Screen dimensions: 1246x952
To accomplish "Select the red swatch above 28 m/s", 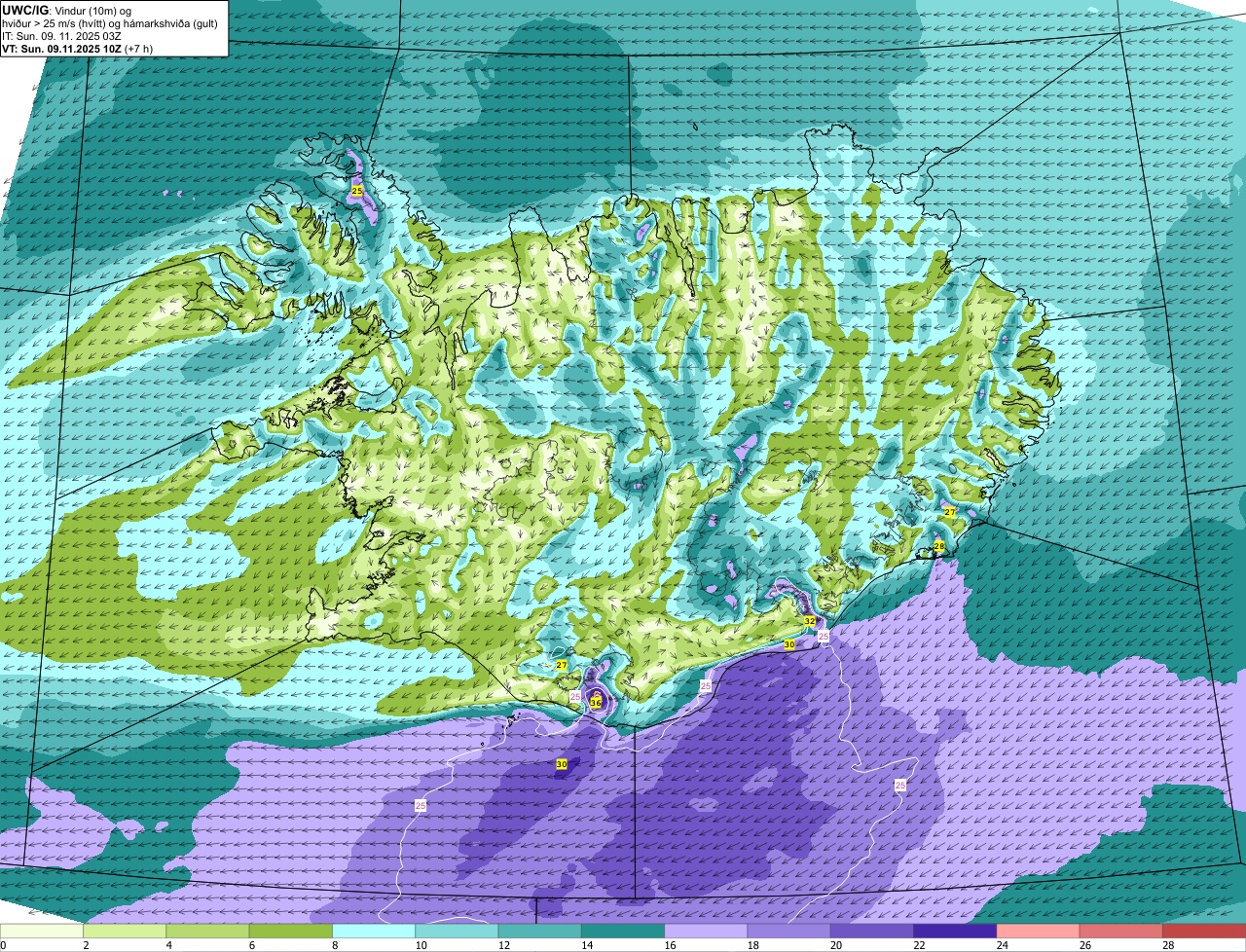I will point(1204,932).
